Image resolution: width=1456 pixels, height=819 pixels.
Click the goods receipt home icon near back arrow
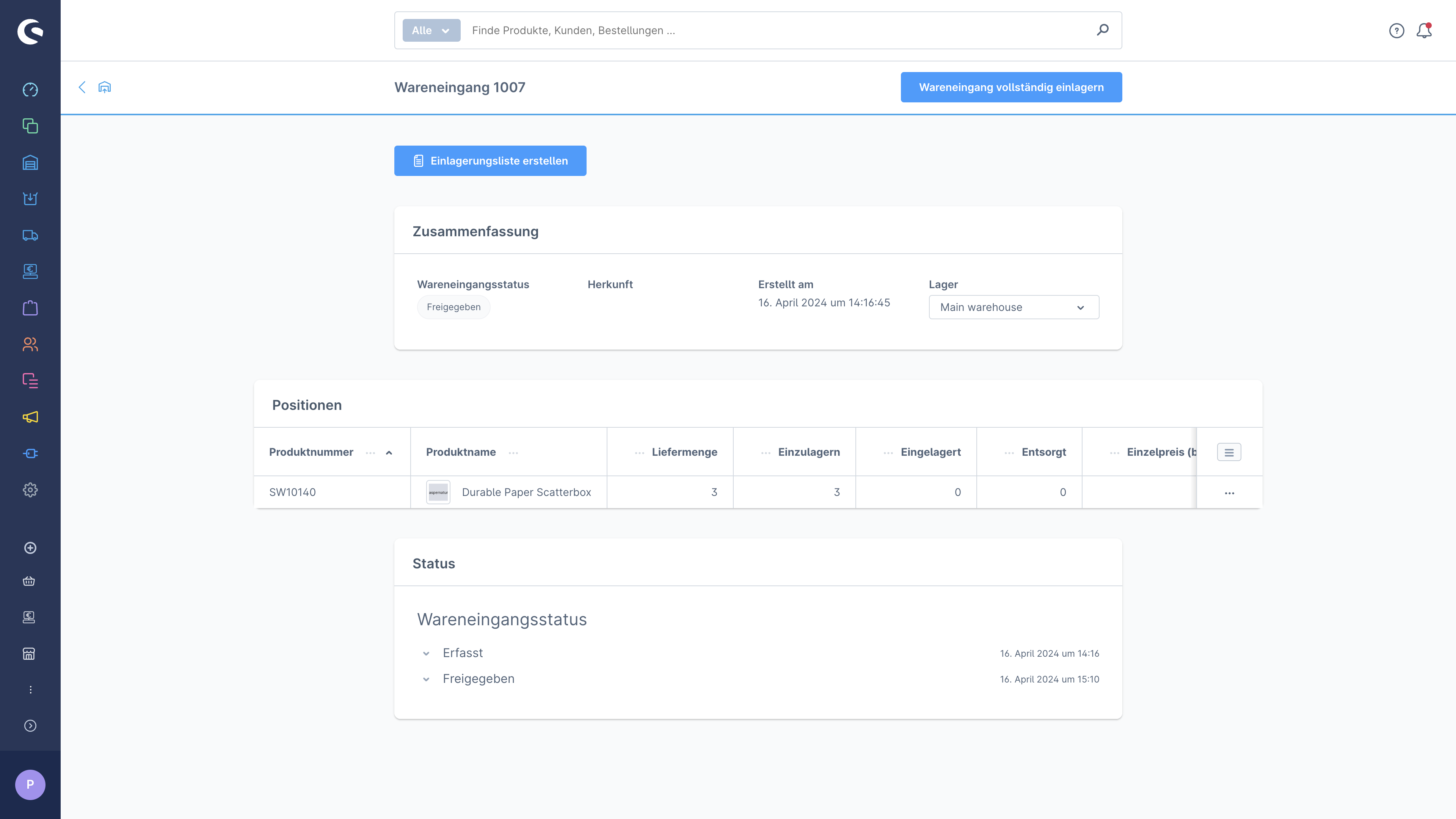(x=105, y=87)
